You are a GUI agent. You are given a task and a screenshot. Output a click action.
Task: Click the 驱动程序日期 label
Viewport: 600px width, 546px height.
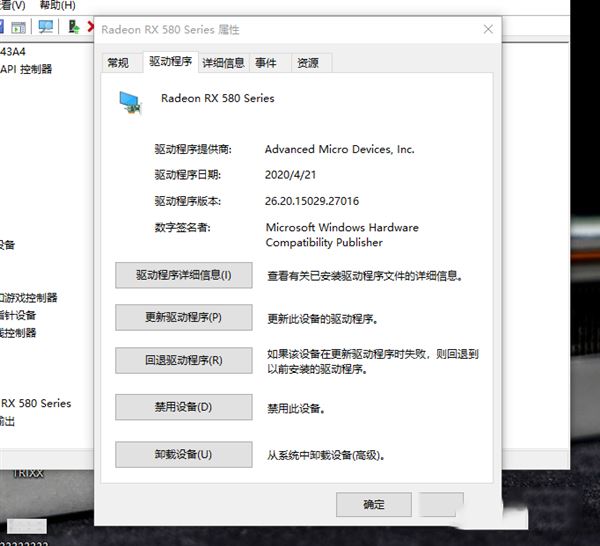188,175
